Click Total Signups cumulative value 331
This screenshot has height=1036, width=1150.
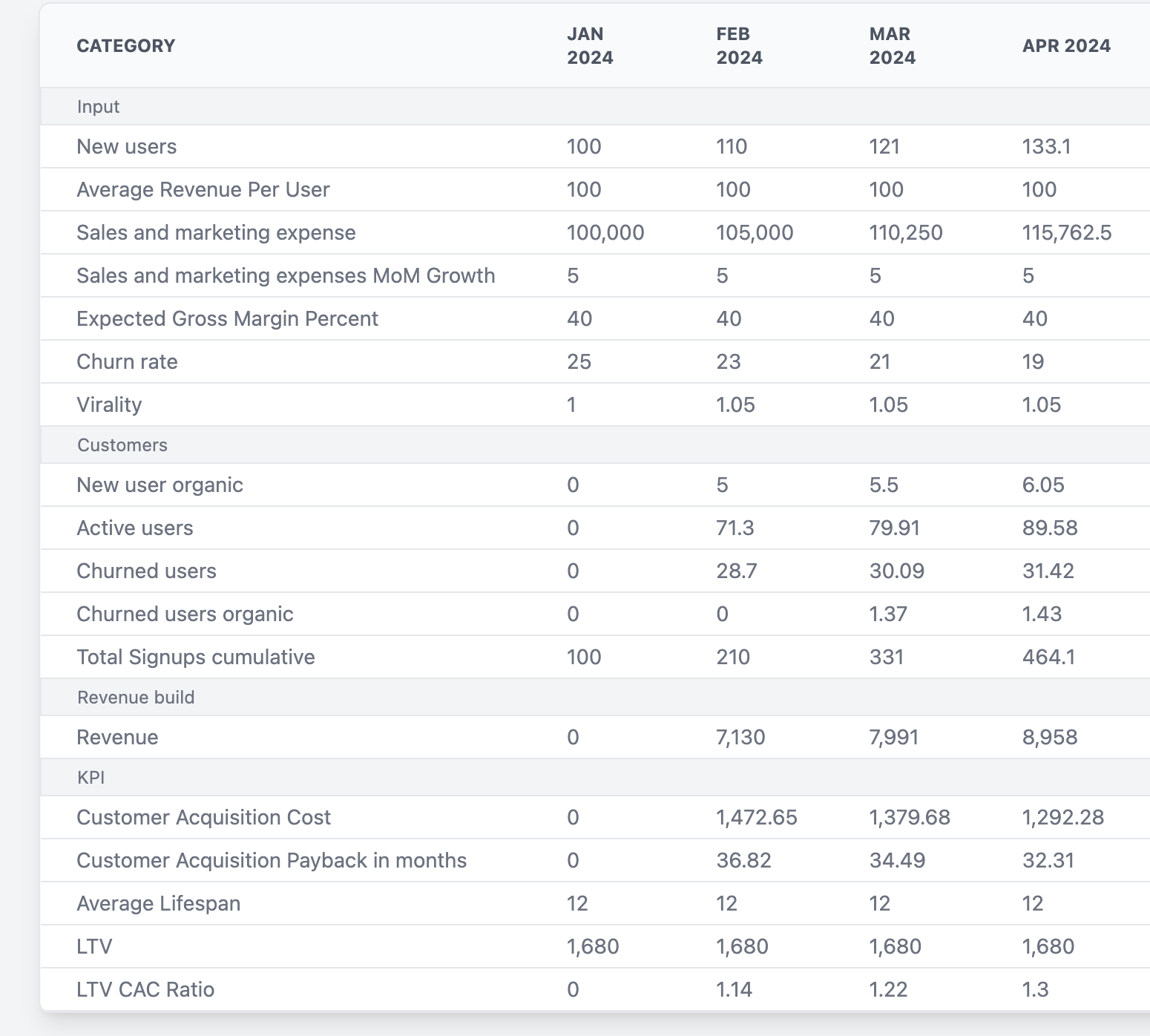coord(887,657)
